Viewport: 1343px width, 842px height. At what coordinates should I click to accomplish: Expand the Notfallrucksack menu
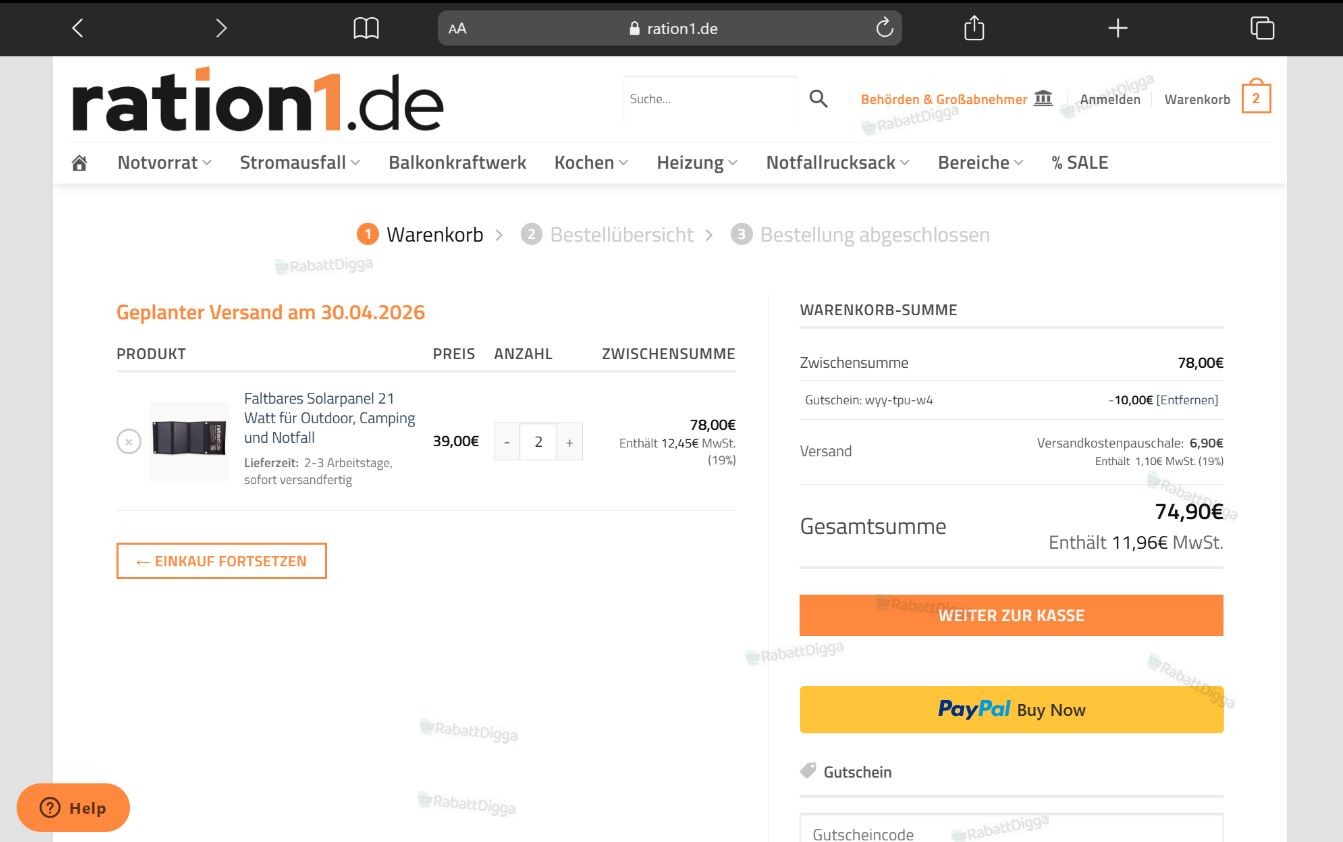[838, 163]
